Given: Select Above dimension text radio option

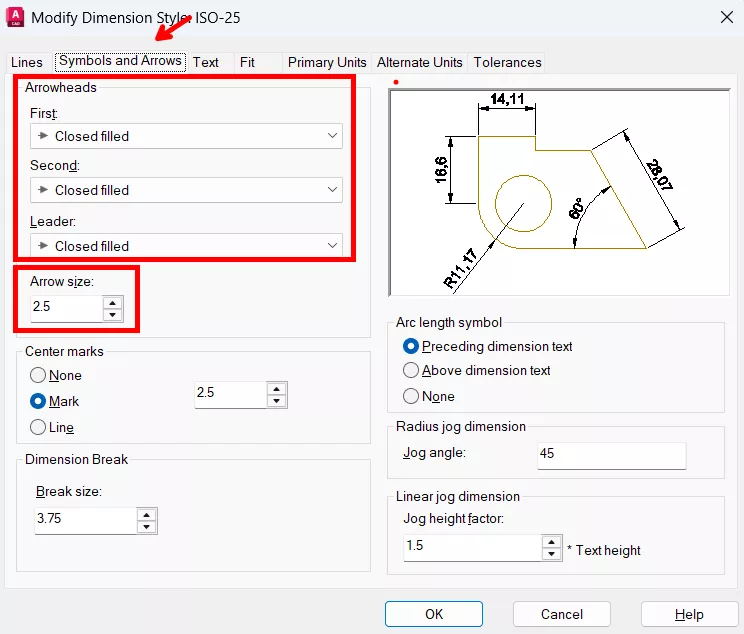Looking at the screenshot, I should pyautogui.click(x=411, y=371).
